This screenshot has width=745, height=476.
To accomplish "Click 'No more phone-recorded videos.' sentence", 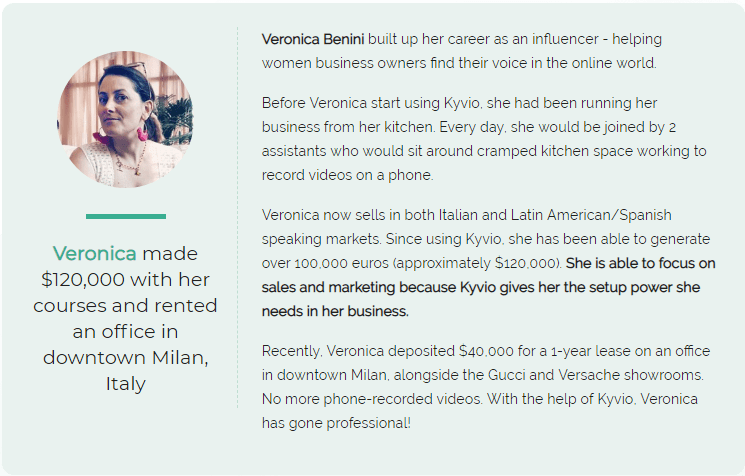I will click(x=372, y=399).
